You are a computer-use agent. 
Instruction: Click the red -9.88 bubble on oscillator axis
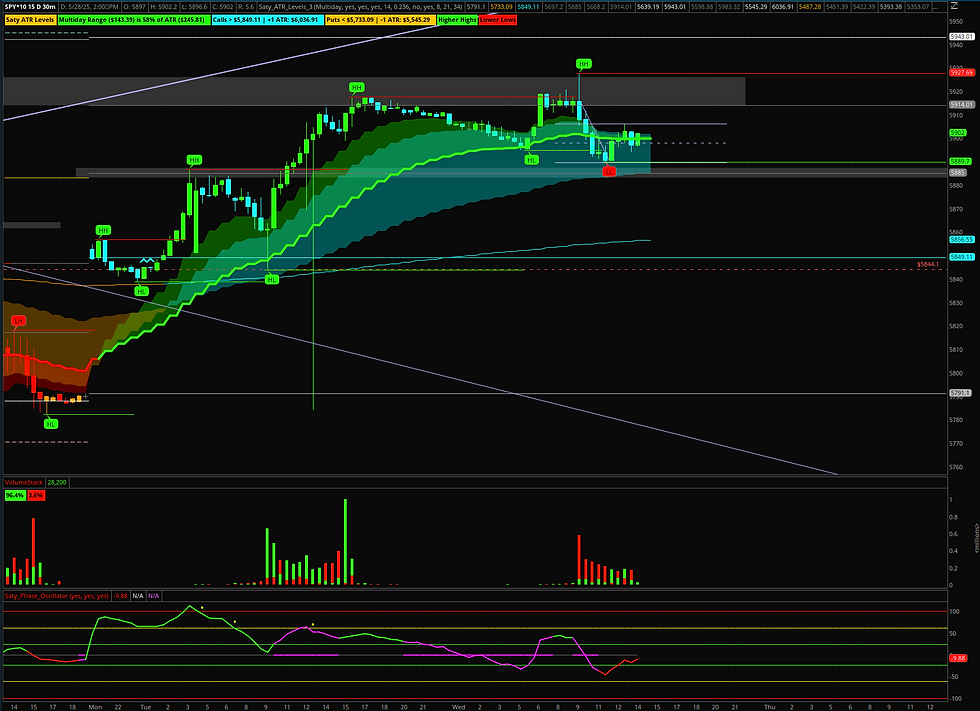958,658
